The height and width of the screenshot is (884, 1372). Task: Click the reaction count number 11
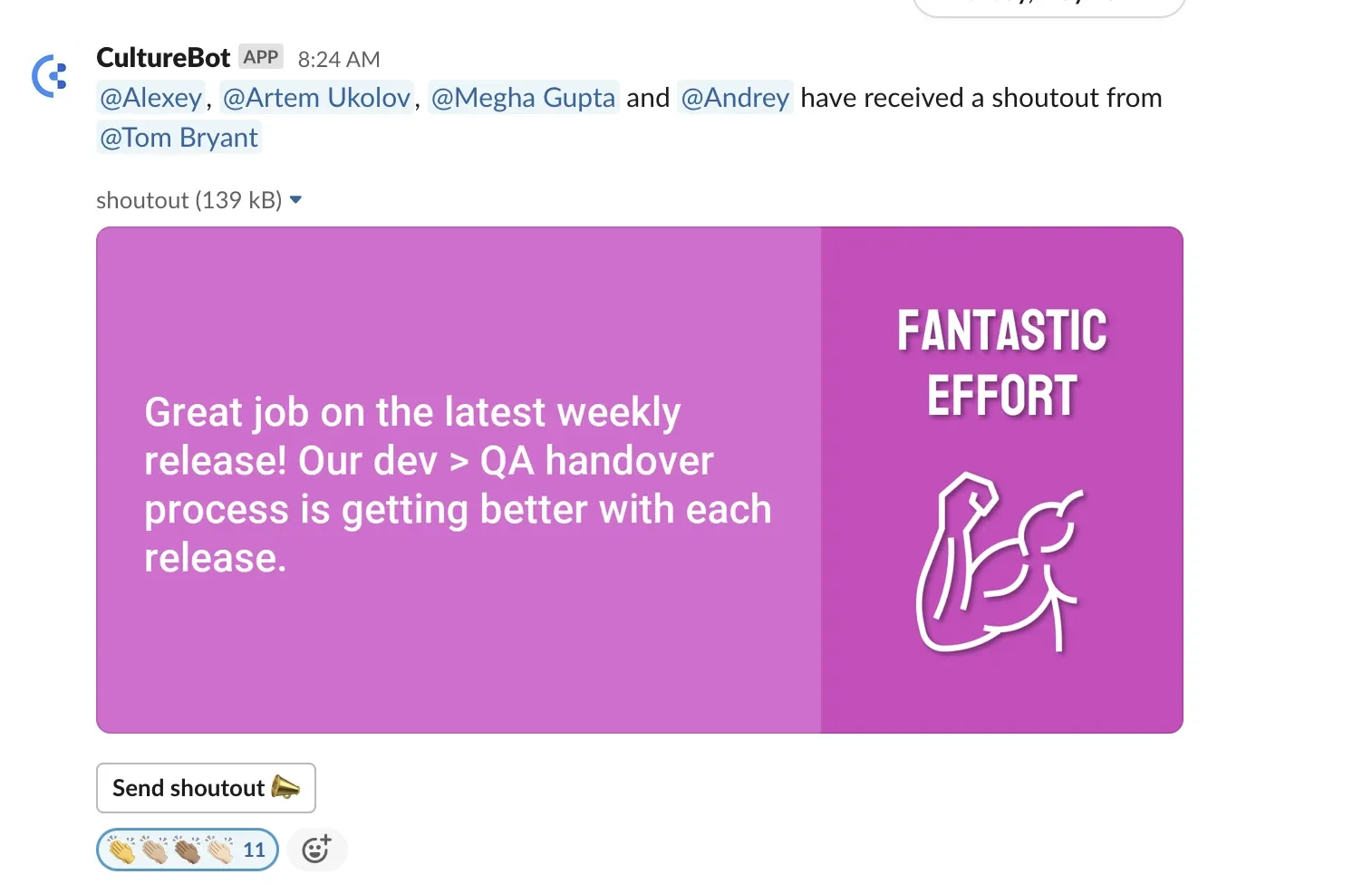point(254,850)
